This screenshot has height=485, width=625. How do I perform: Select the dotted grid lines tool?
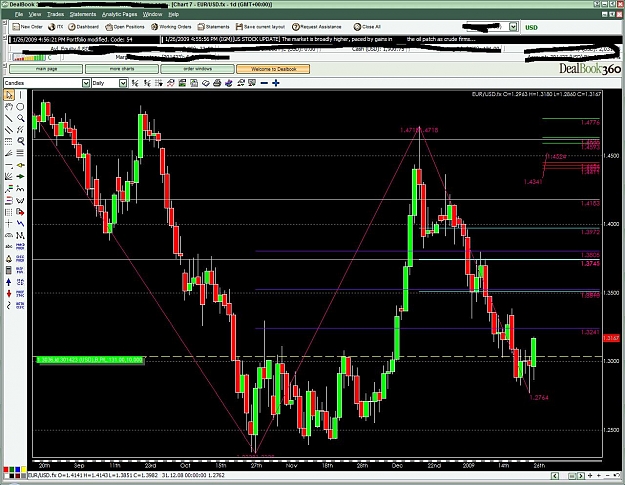(x=9, y=141)
